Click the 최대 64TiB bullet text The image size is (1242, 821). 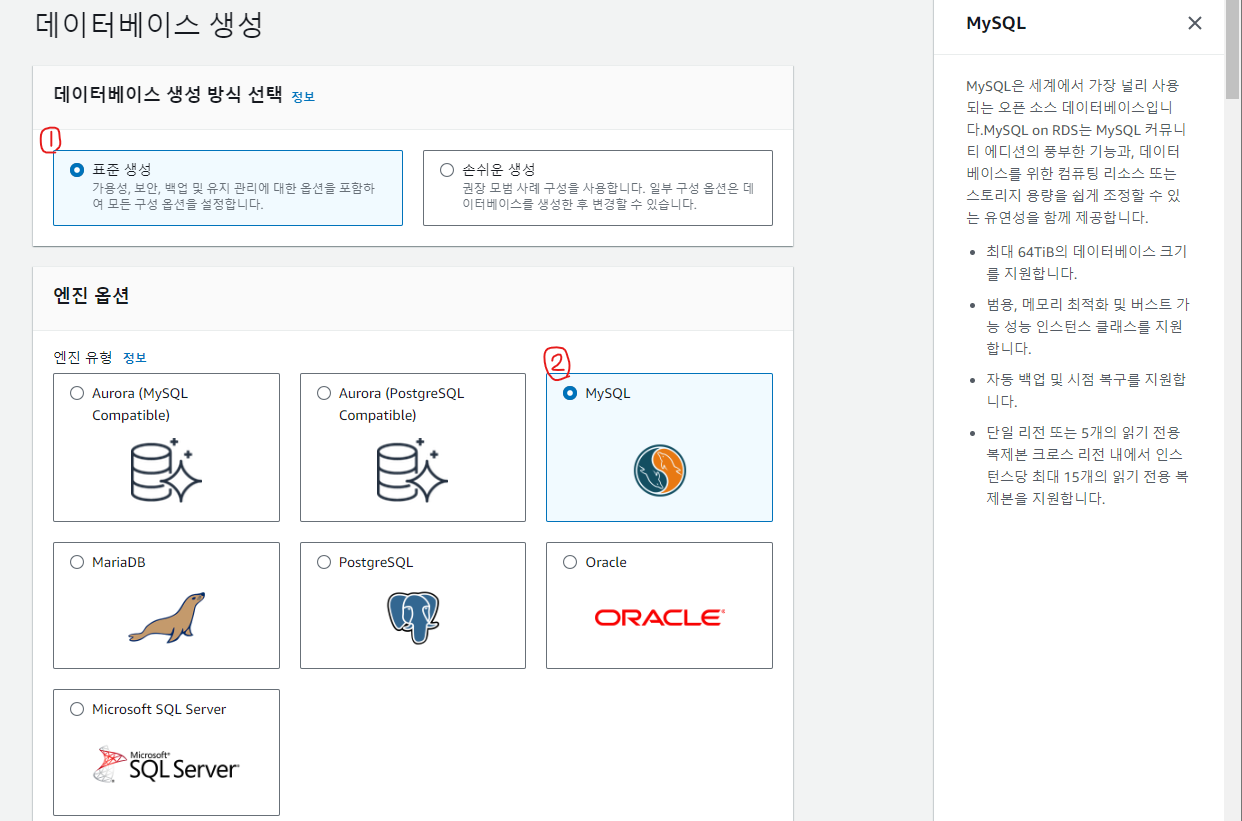point(1087,262)
